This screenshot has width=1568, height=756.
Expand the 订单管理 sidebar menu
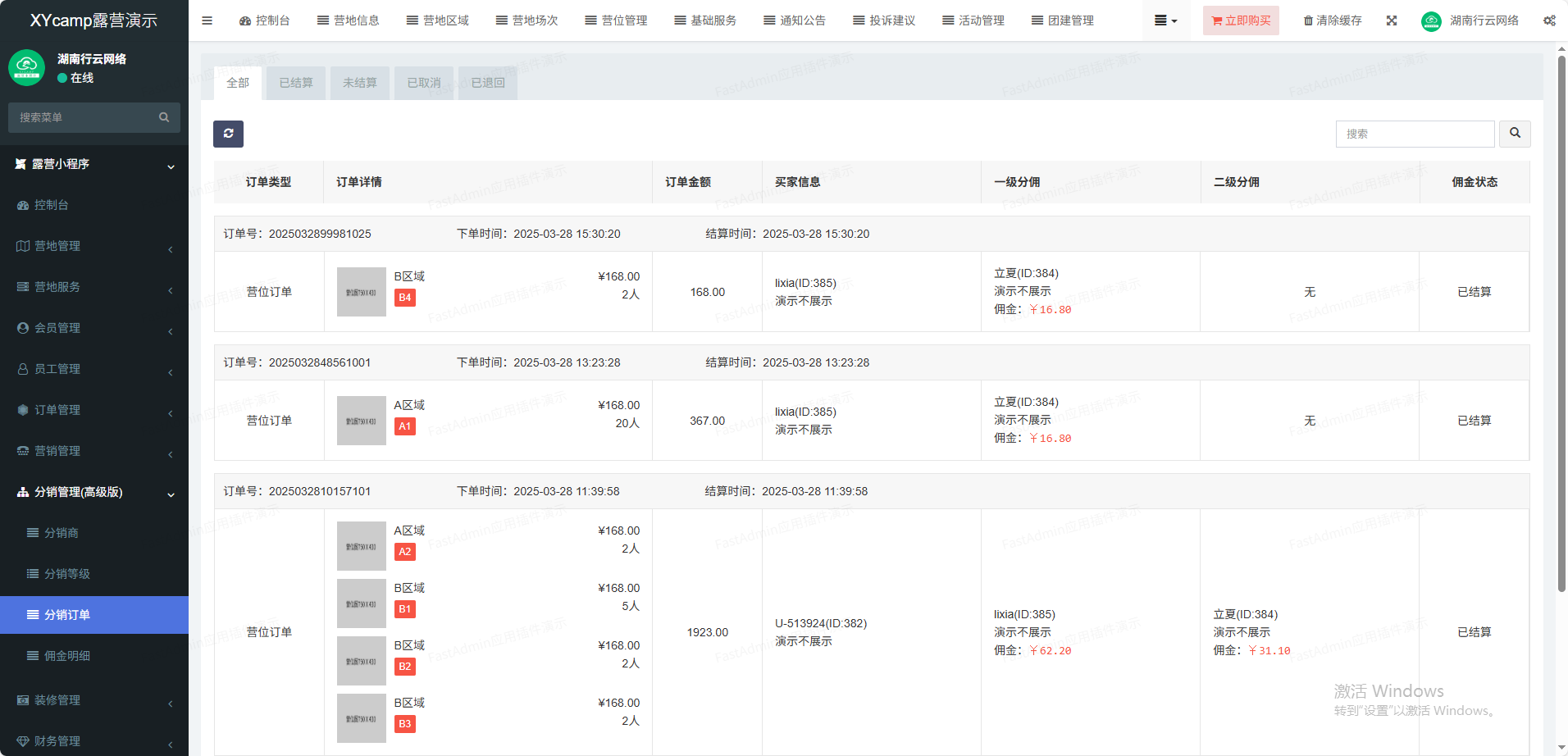coord(94,410)
